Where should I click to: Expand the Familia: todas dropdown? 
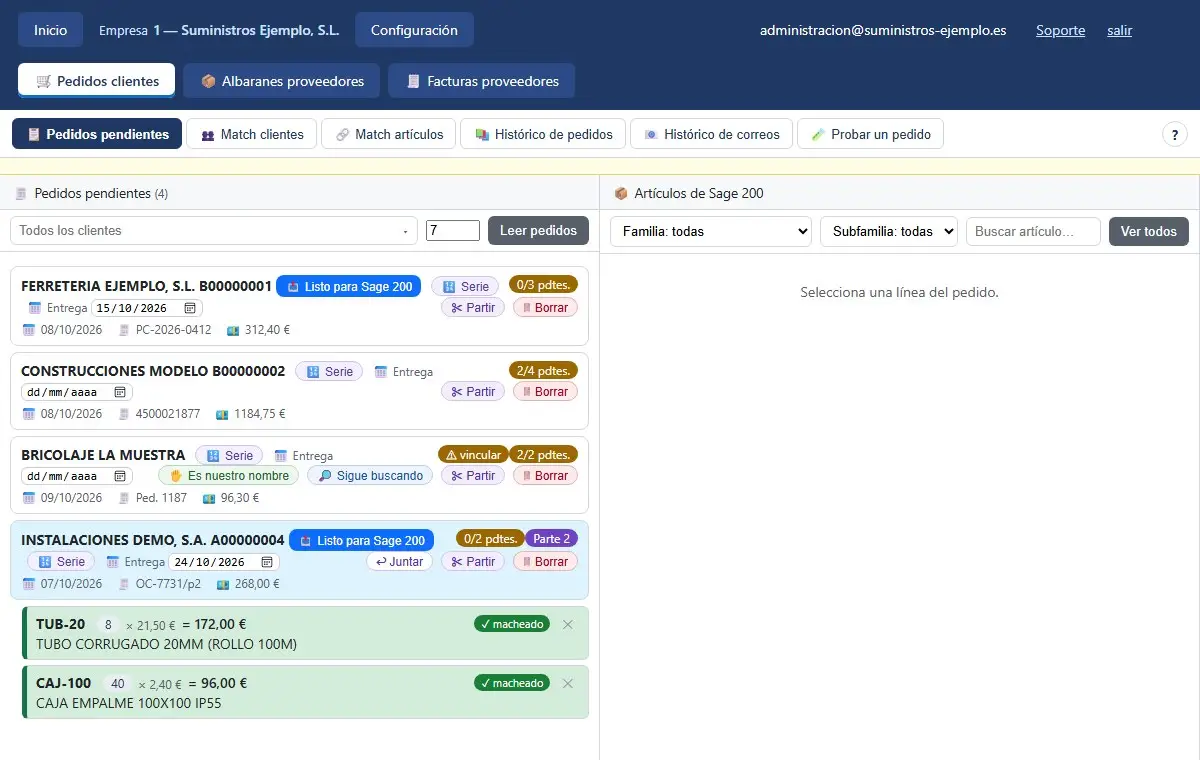710,231
